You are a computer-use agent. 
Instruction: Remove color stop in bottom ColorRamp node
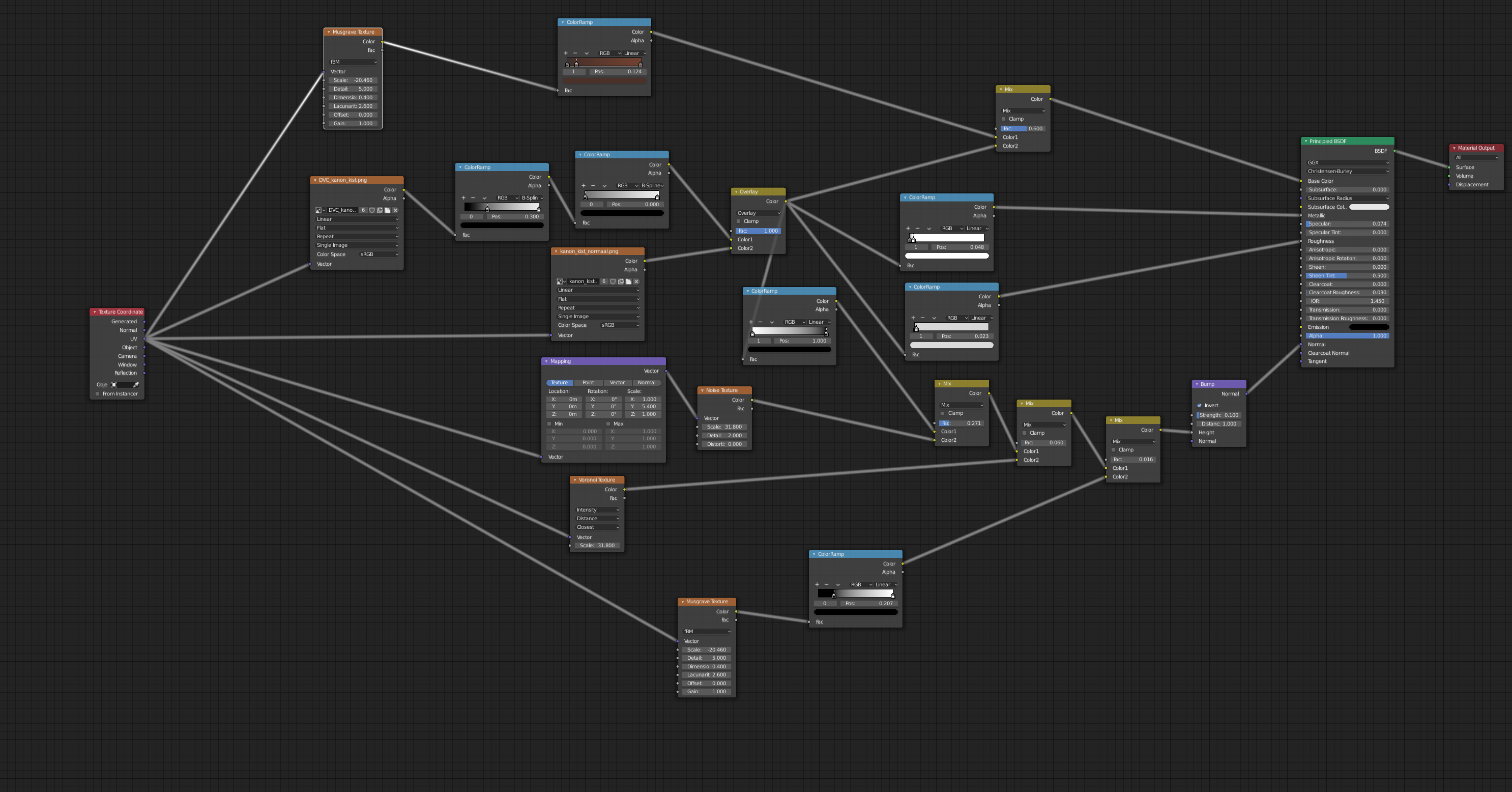coord(826,585)
